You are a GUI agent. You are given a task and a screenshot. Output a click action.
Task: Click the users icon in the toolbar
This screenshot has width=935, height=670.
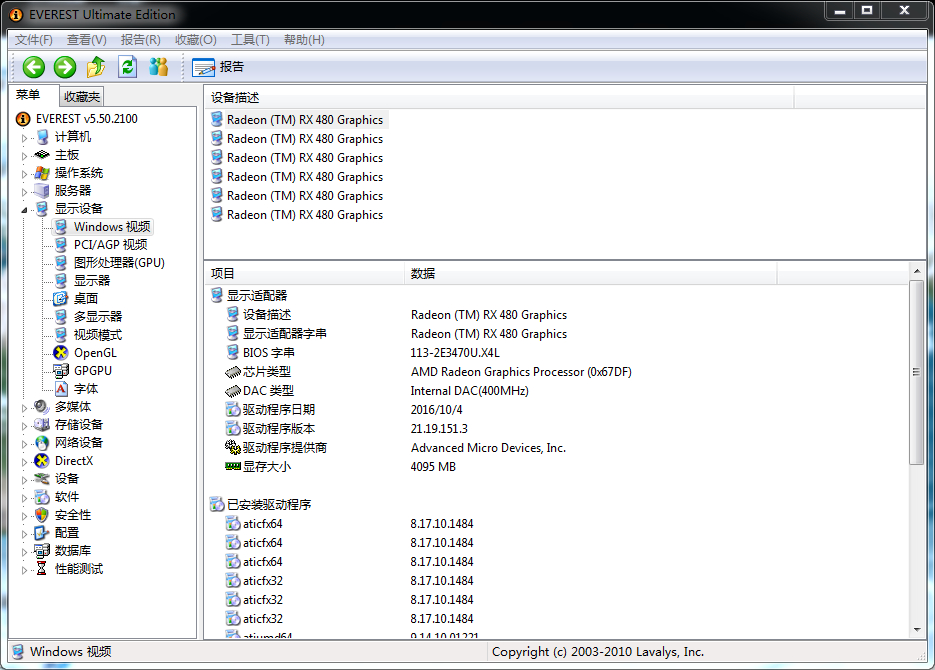tap(159, 67)
